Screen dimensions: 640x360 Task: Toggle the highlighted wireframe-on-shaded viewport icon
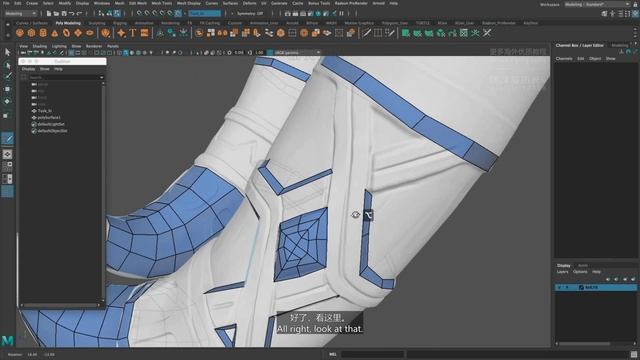(125, 53)
